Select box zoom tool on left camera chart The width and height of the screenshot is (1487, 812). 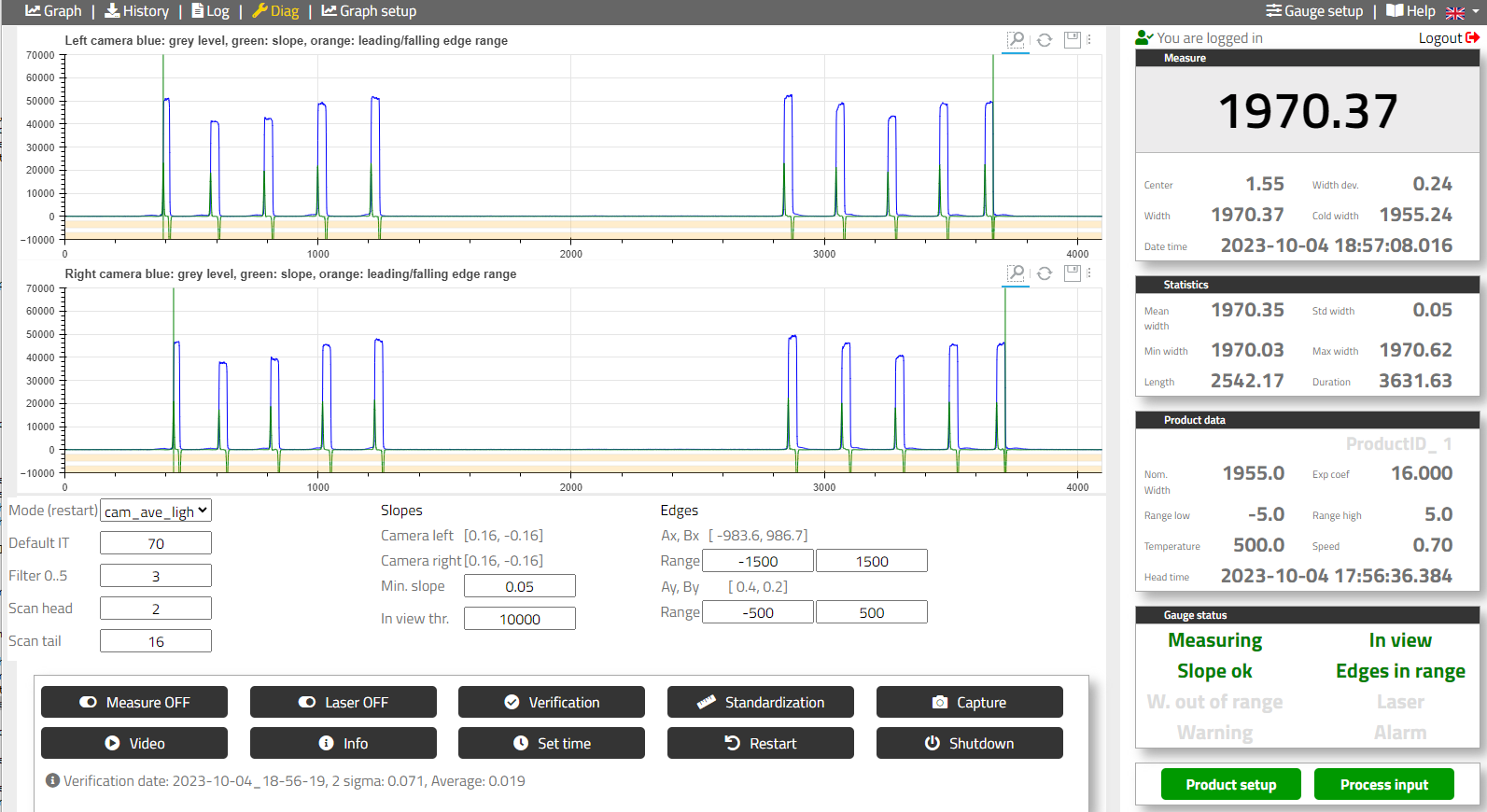coord(1016,39)
